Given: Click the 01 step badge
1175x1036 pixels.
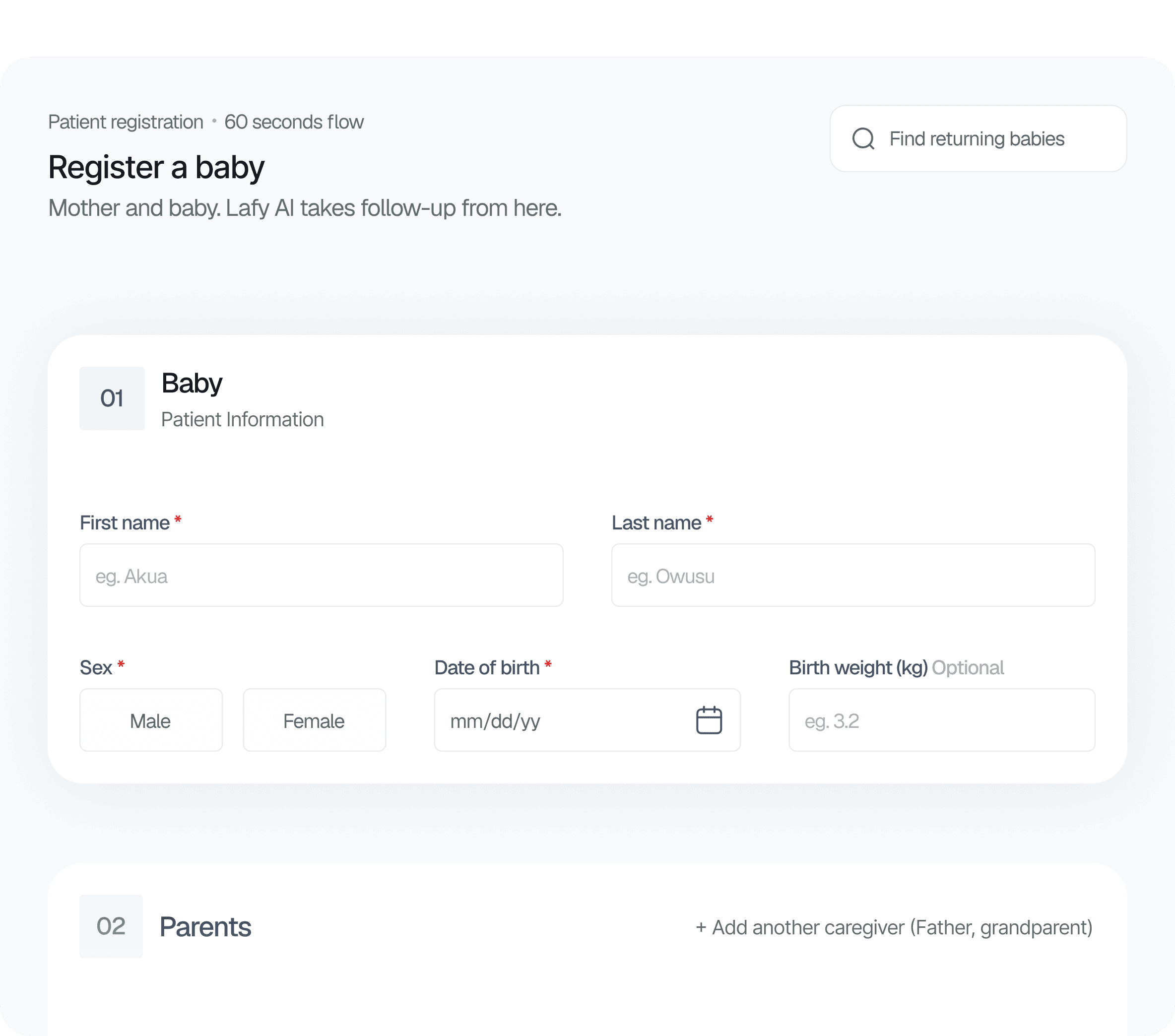Looking at the screenshot, I should (x=112, y=398).
